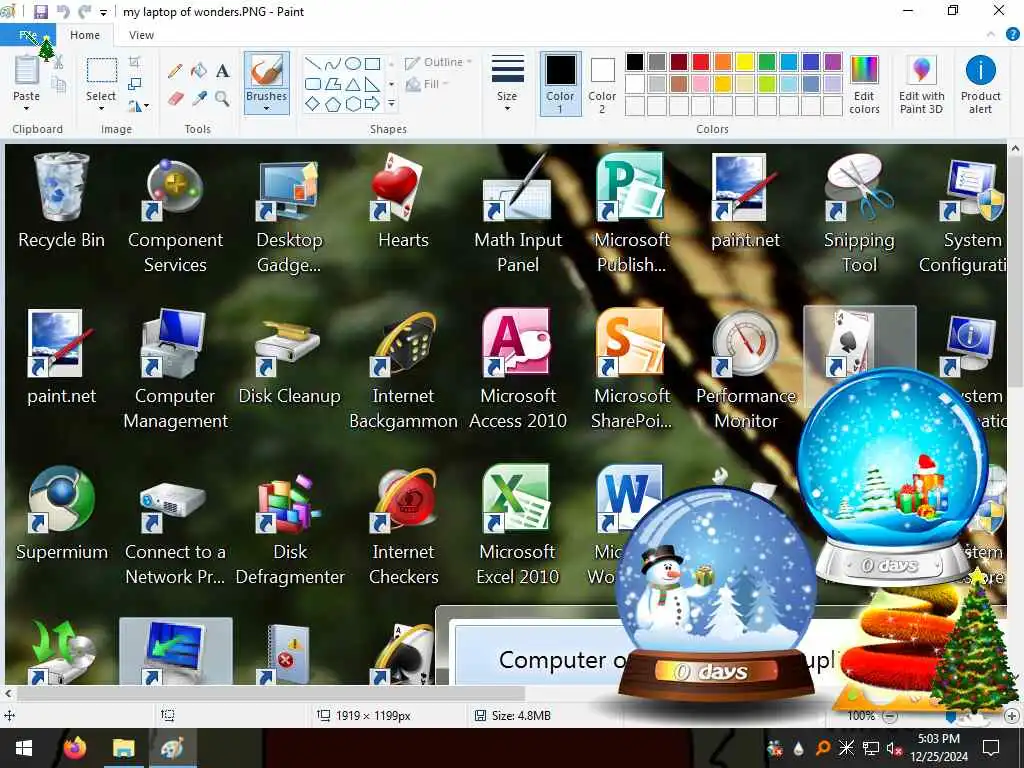Click the Copy icon in Clipboard
Viewport: 1024px width, 768px height.
[x=58, y=84]
